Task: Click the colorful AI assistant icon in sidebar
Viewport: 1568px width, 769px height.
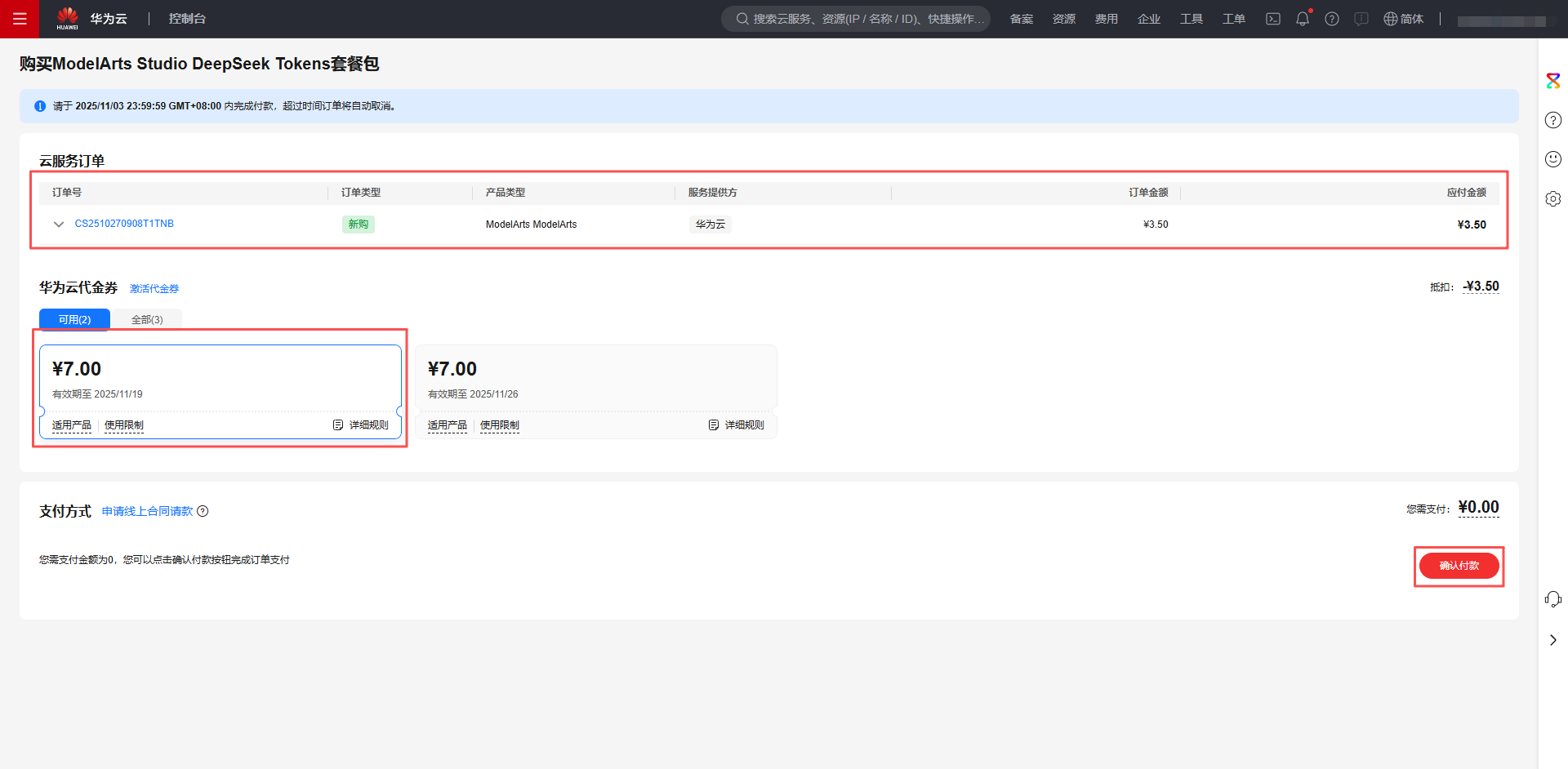Action: coord(1552,81)
